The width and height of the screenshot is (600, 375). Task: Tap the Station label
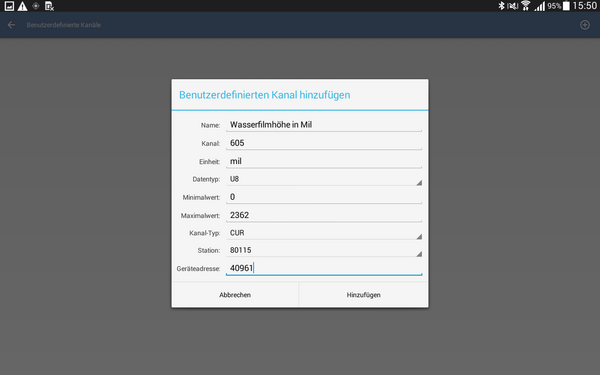(x=209, y=250)
